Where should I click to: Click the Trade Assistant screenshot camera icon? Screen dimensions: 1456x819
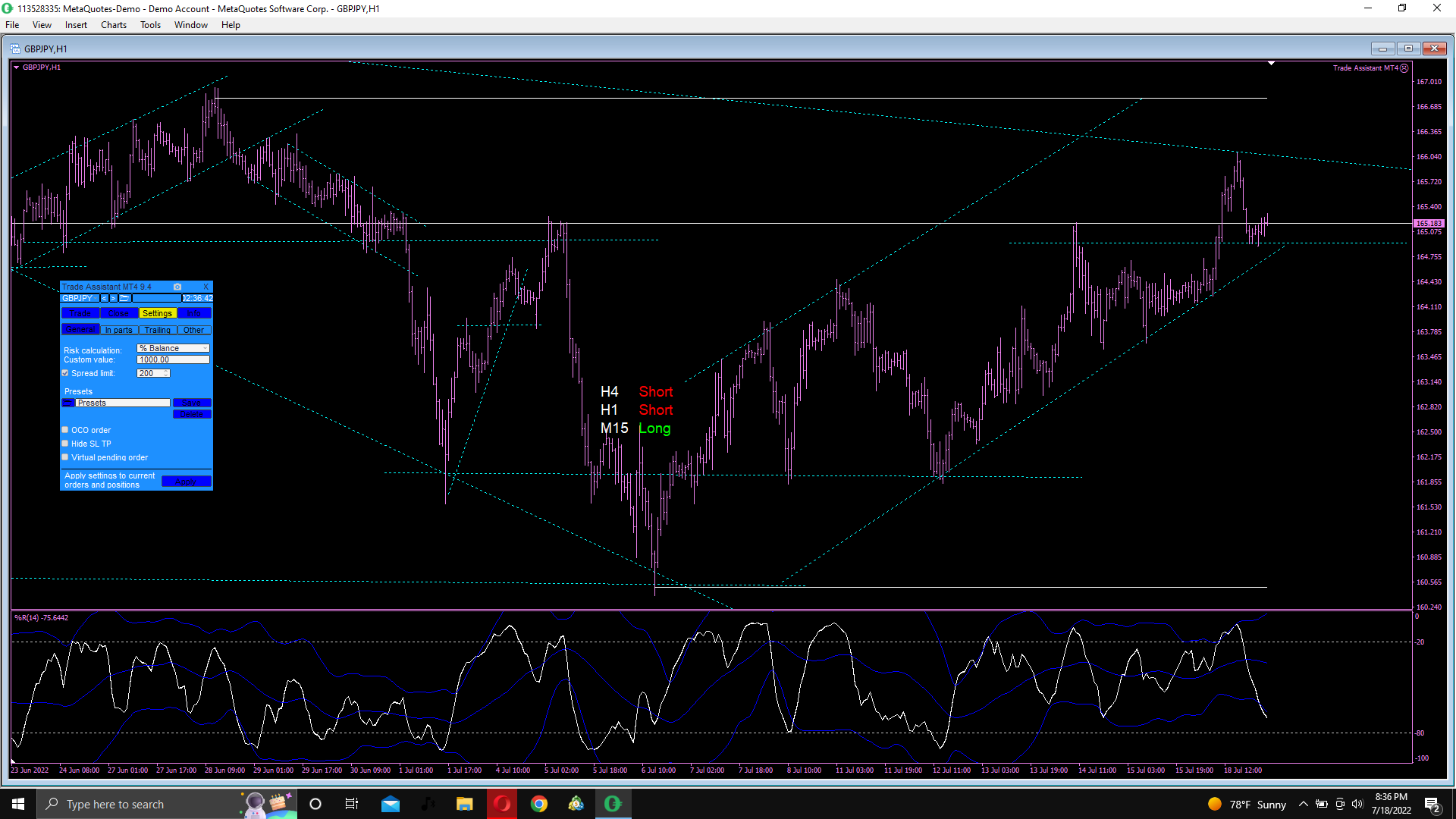pos(177,287)
